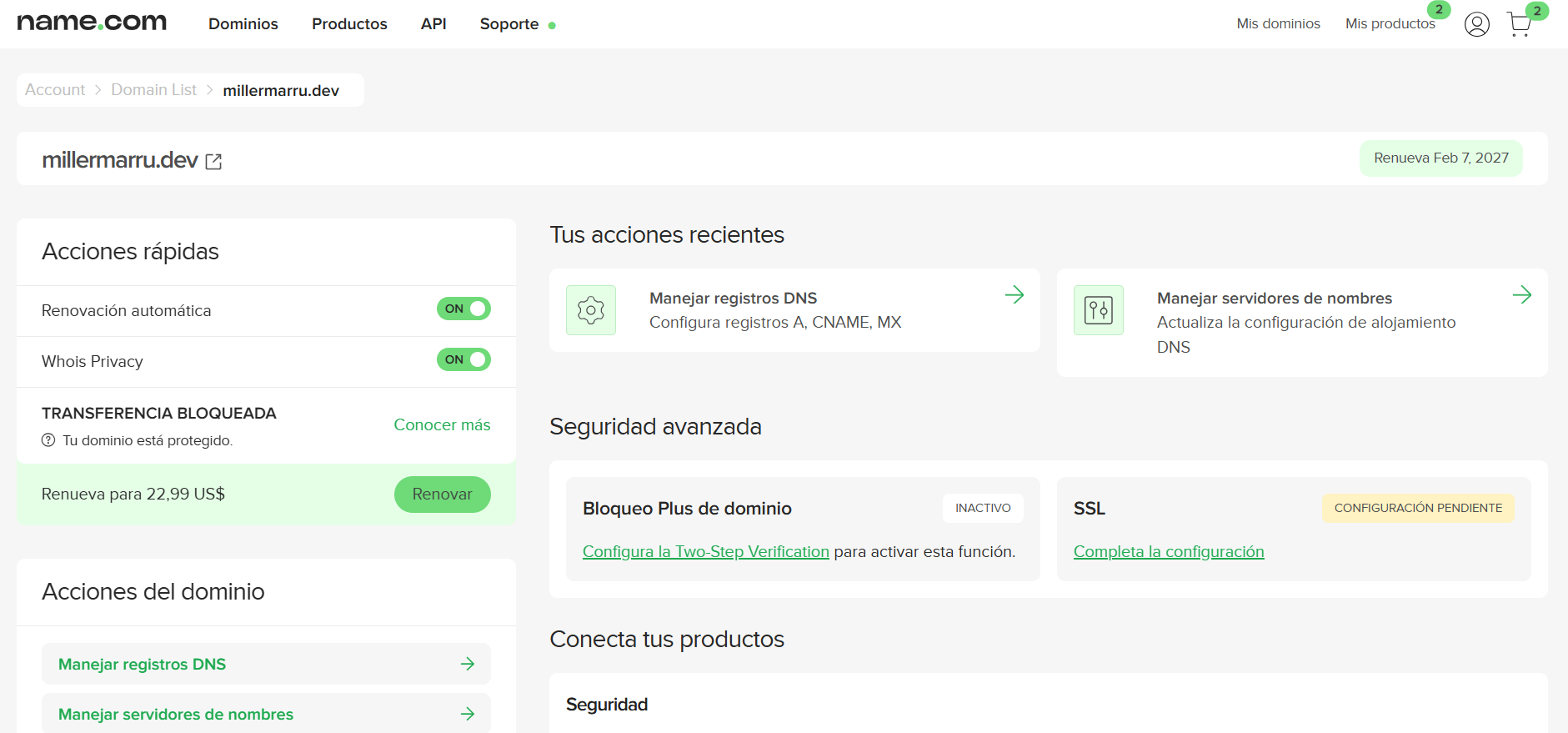
Task: Click arrow on Manejar servidores de nombres card
Action: pyautogui.click(x=1522, y=294)
